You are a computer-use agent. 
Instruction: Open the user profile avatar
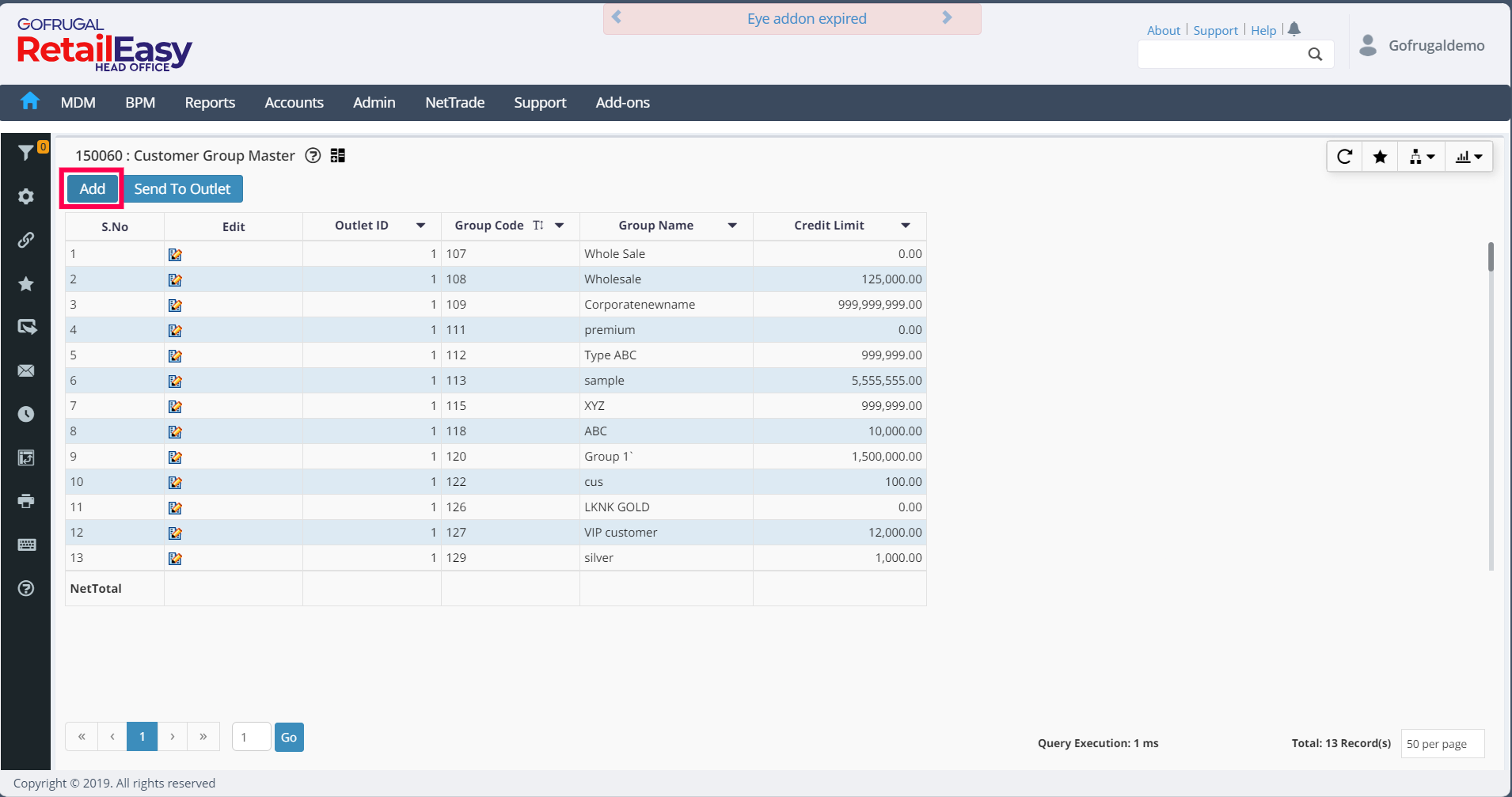(x=1368, y=45)
